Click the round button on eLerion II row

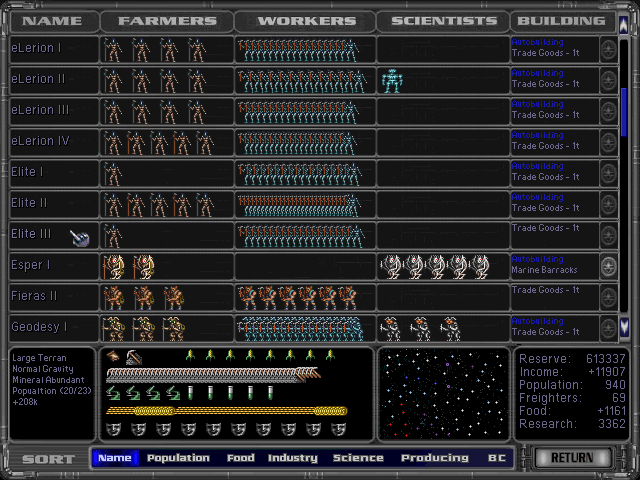click(608, 81)
